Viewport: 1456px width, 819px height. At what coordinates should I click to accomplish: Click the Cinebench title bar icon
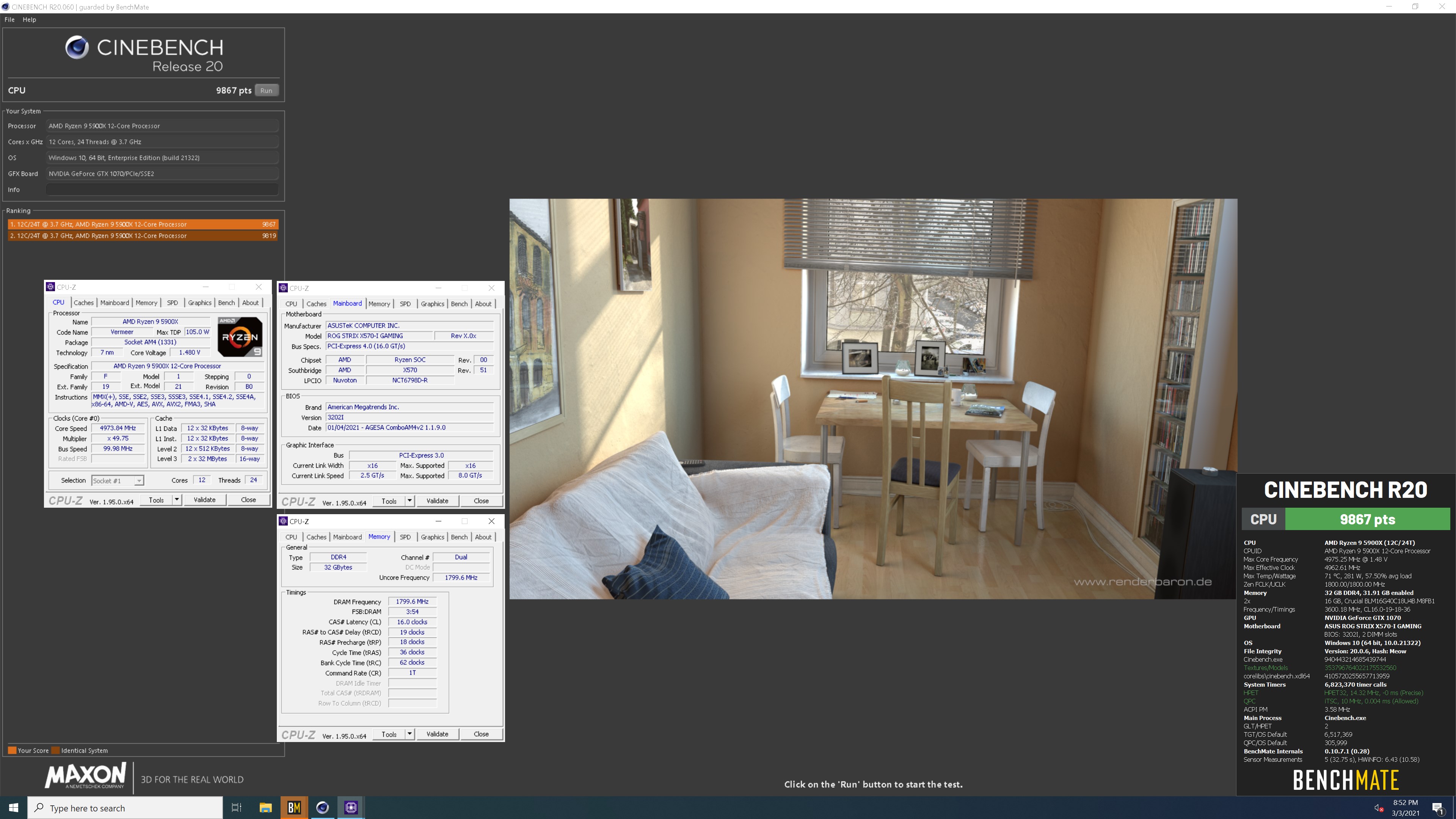(x=6, y=7)
